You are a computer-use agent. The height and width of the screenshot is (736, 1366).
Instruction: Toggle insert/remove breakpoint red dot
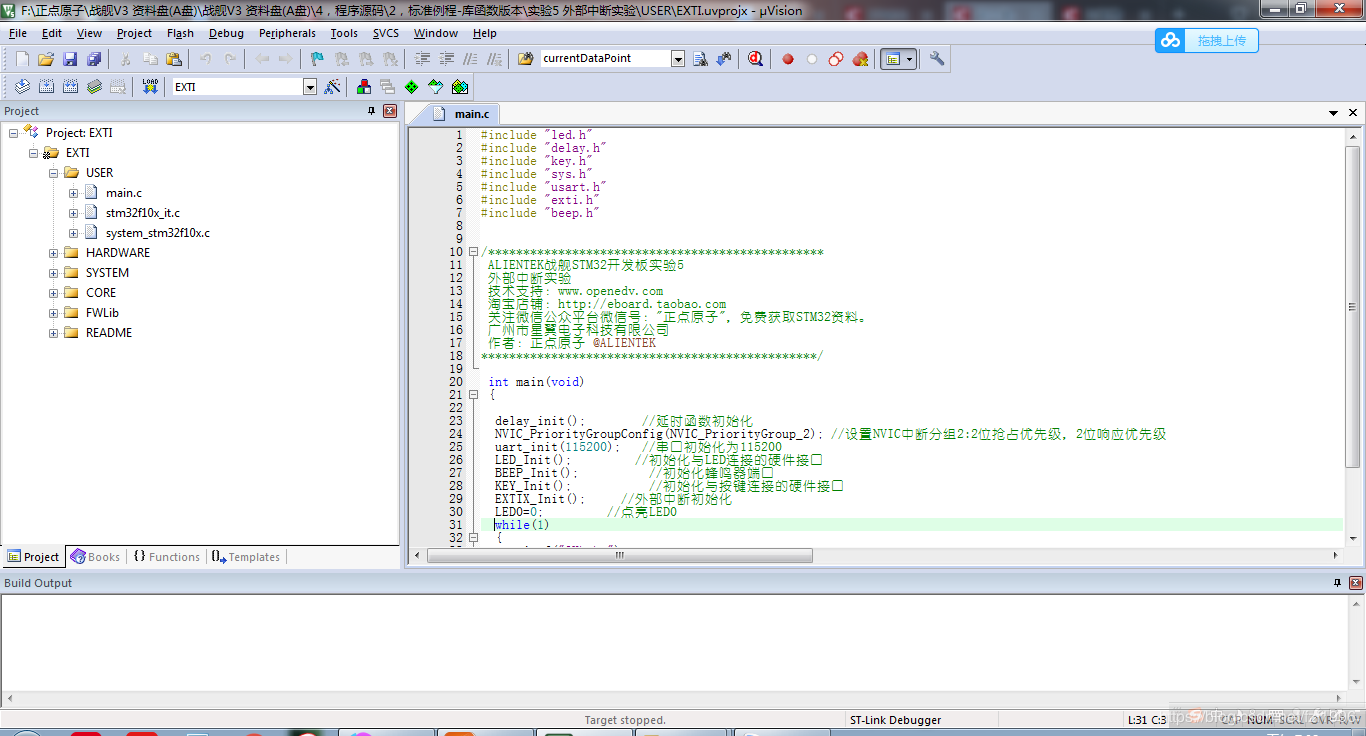788,59
